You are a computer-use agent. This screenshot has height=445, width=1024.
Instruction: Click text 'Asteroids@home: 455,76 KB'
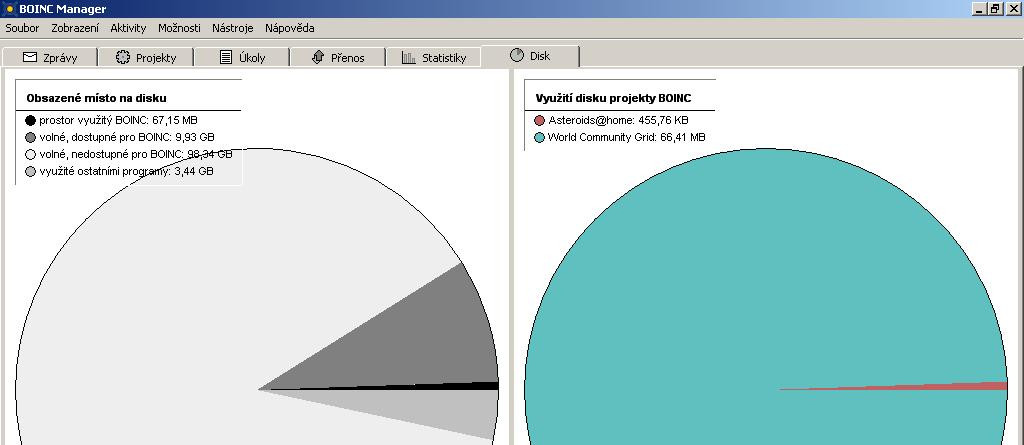click(x=618, y=120)
